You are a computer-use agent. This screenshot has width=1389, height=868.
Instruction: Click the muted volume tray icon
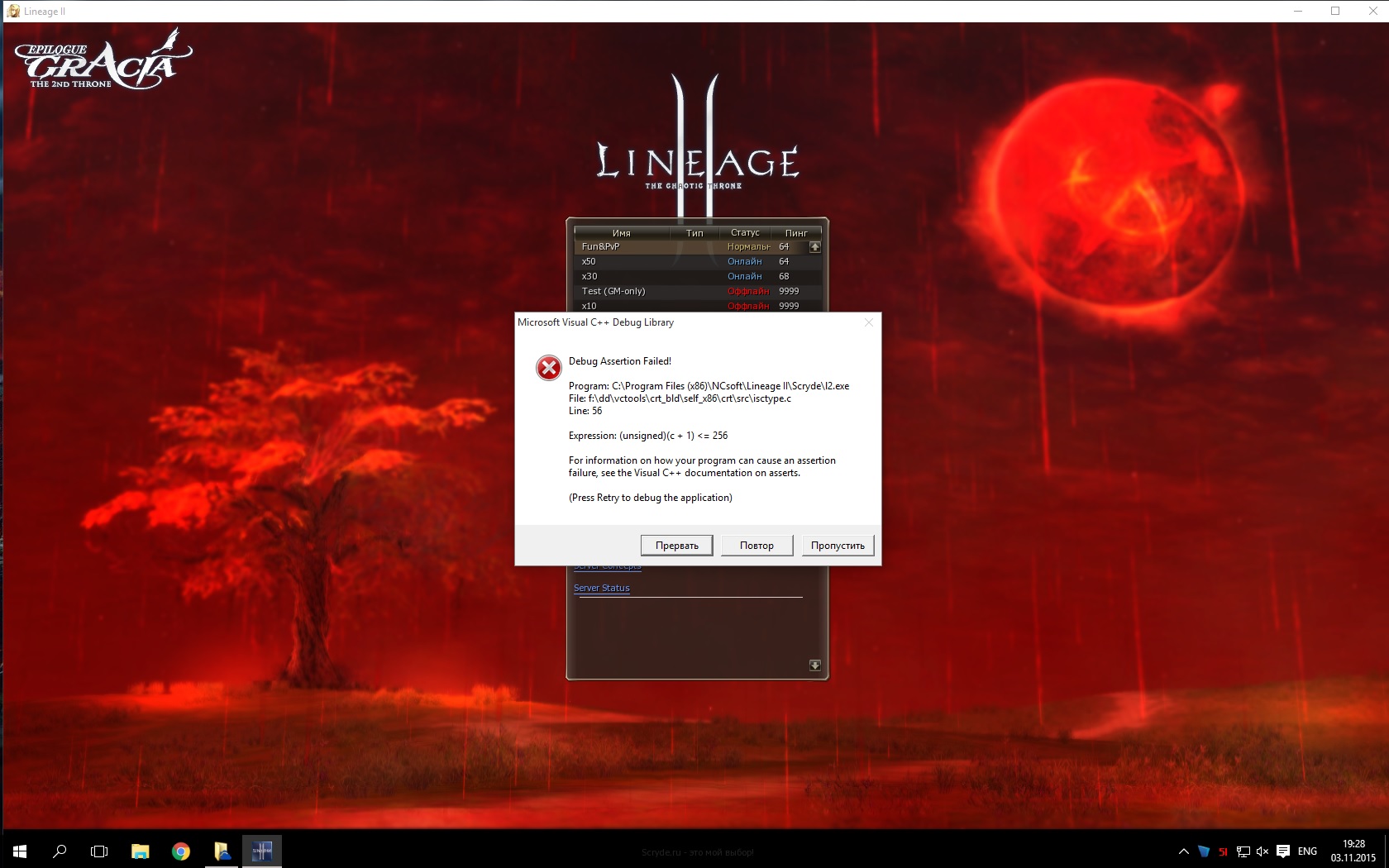pyautogui.click(x=1262, y=851)
